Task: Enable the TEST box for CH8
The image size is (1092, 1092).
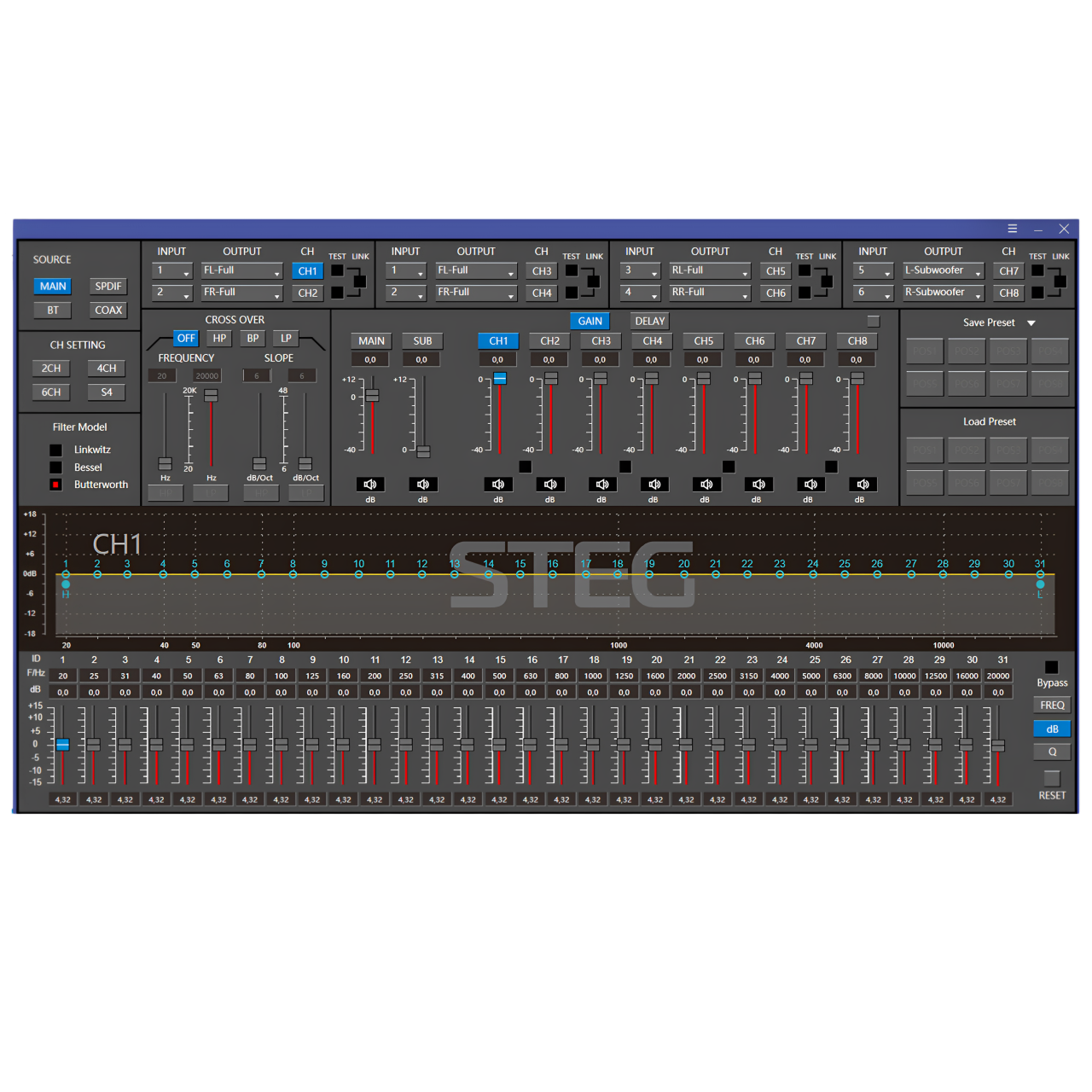Action: 1037,293
